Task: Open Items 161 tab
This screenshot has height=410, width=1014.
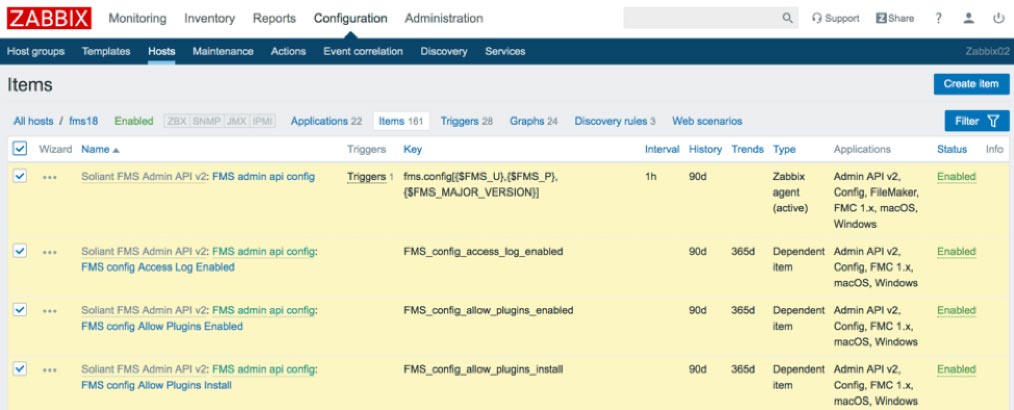Action: (401, 121)
